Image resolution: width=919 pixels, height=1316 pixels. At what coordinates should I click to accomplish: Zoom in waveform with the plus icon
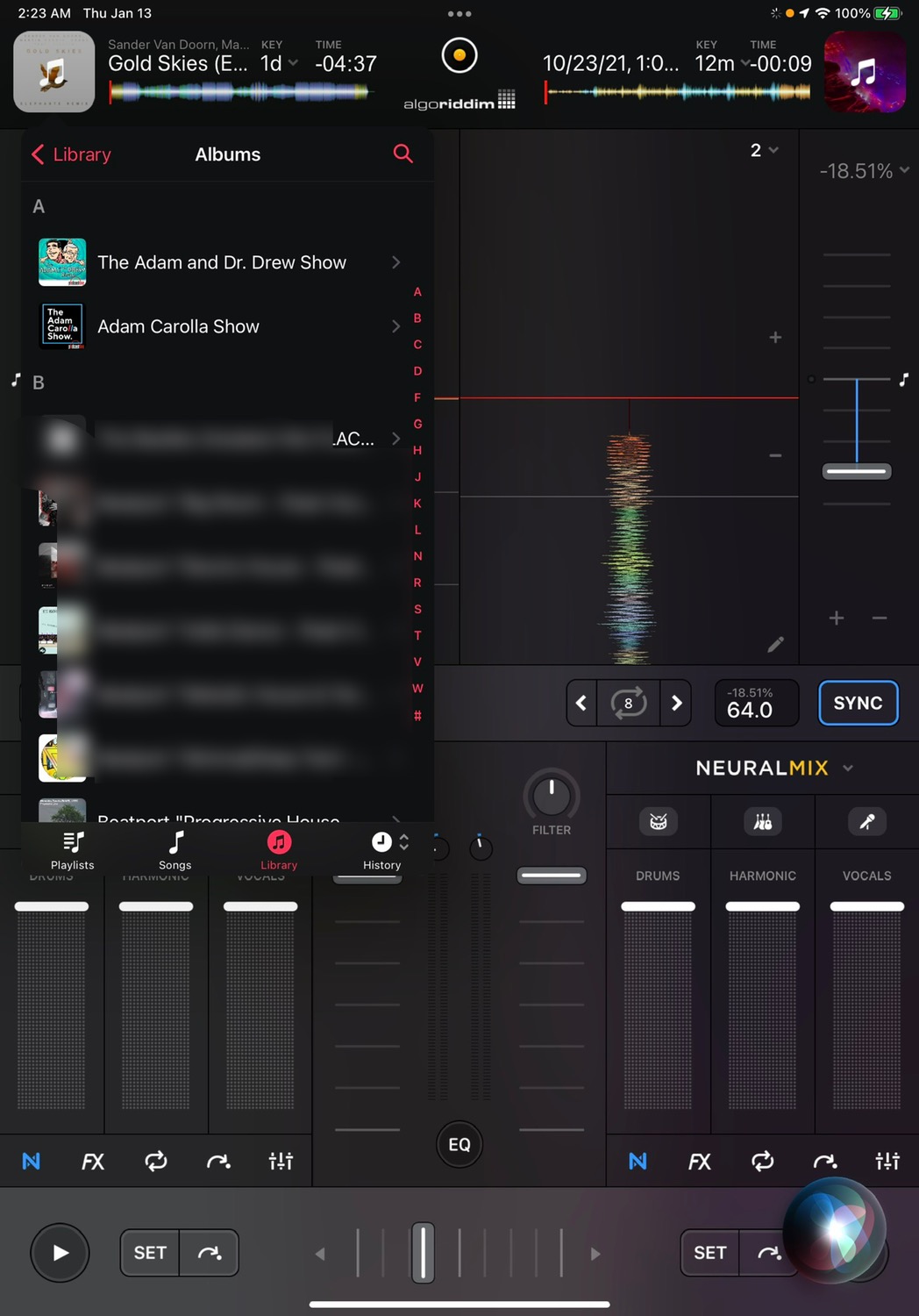pos(775,338)
